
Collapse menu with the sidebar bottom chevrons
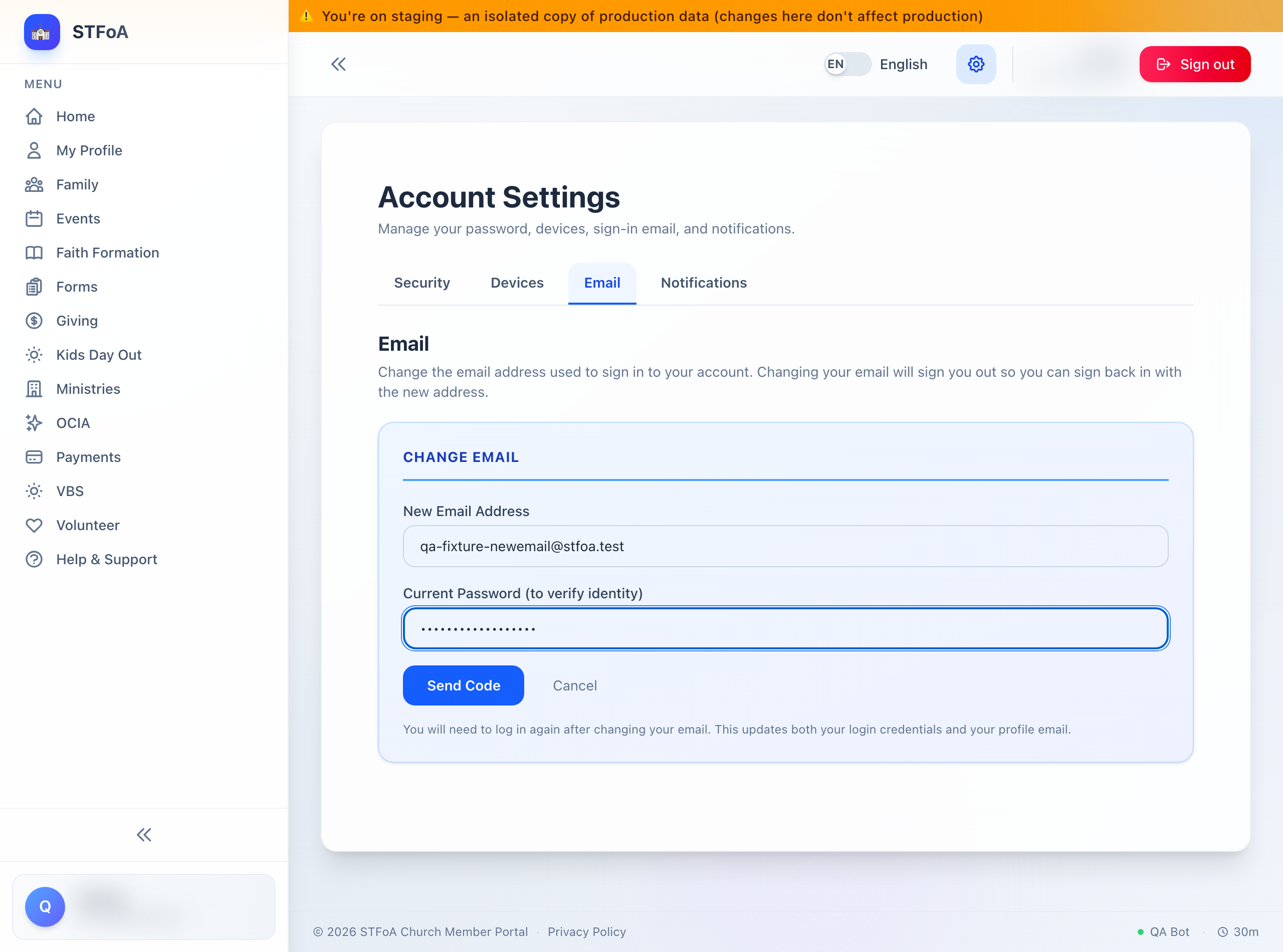pyautogui.click(x=144, y=834)
